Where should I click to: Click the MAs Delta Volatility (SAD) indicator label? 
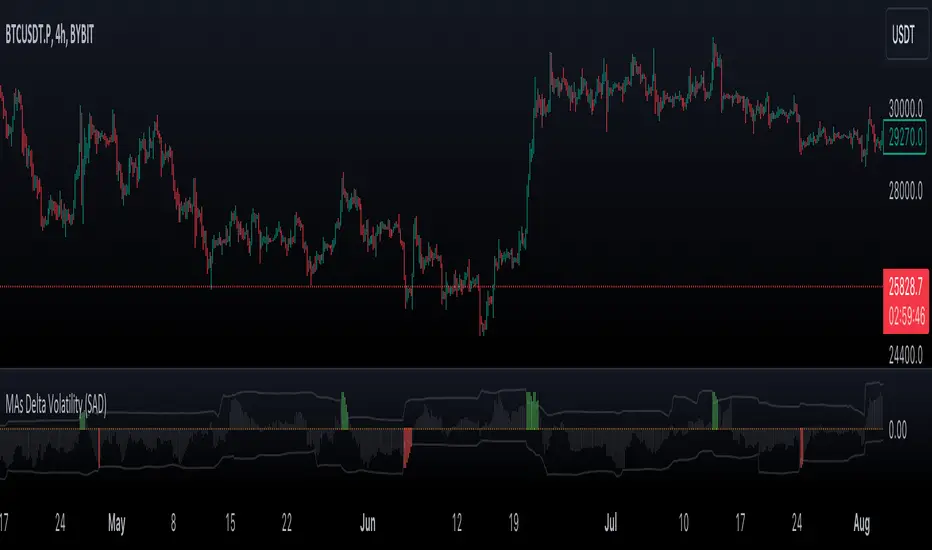point(56,405)
